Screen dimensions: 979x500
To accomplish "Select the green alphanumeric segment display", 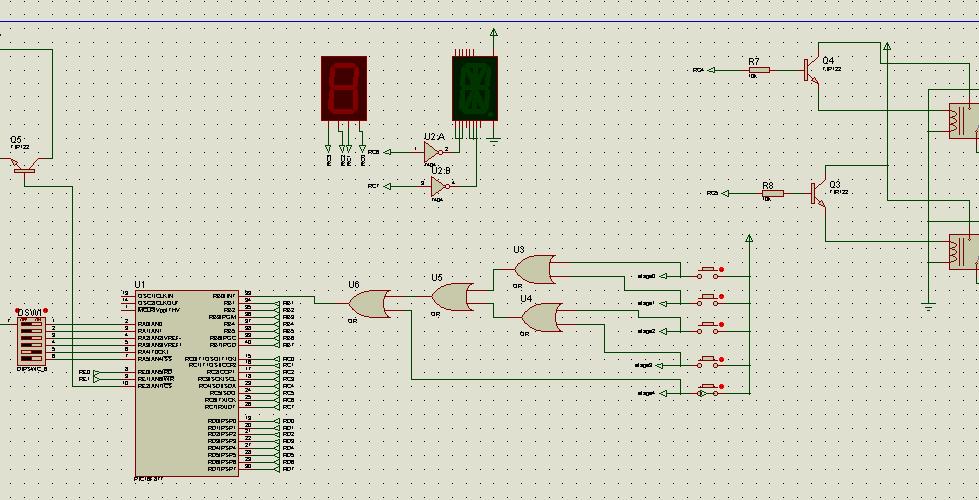I will [x=475, y=88].
